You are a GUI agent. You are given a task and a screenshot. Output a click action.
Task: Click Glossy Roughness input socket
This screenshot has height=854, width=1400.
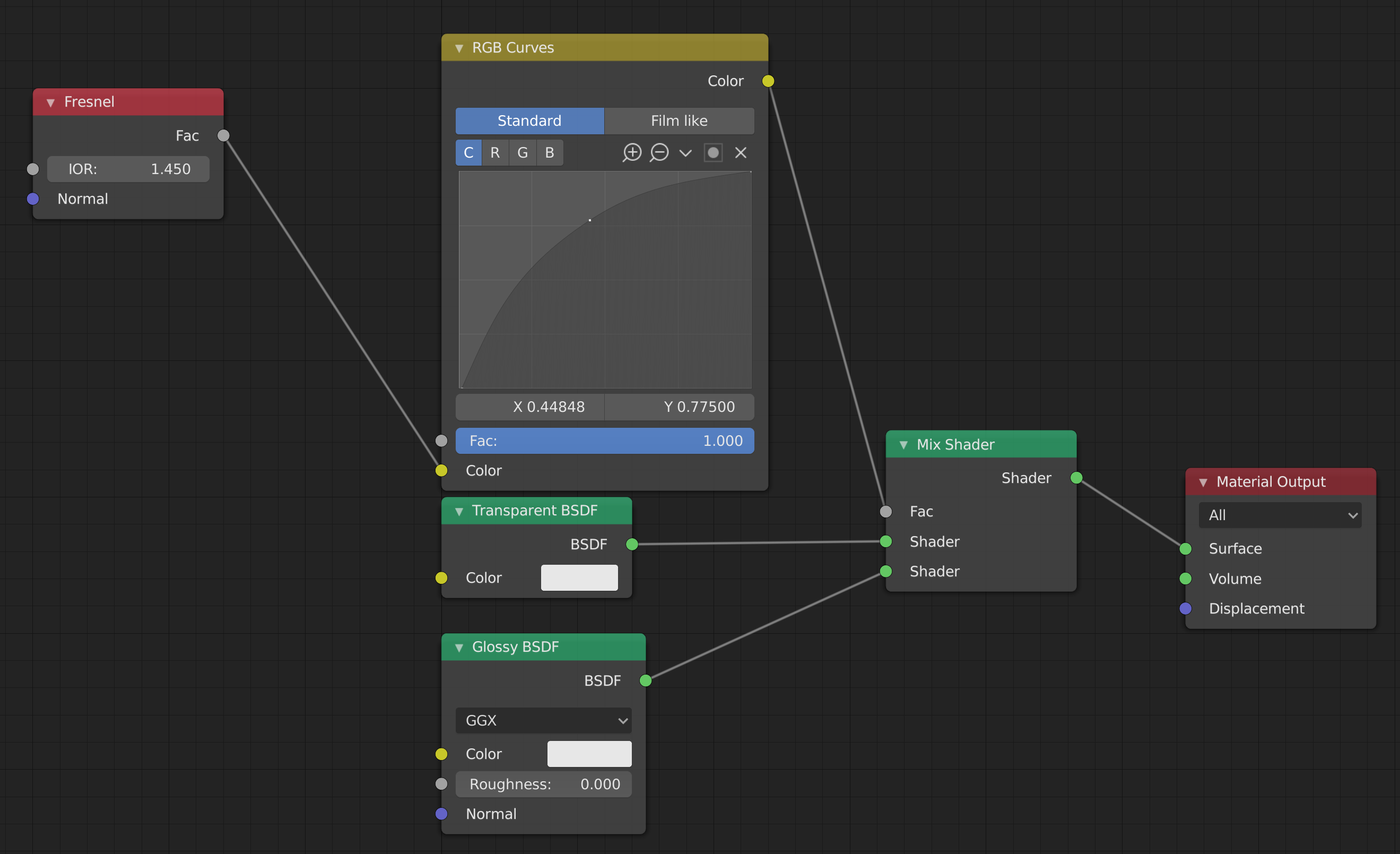(441, 784)
